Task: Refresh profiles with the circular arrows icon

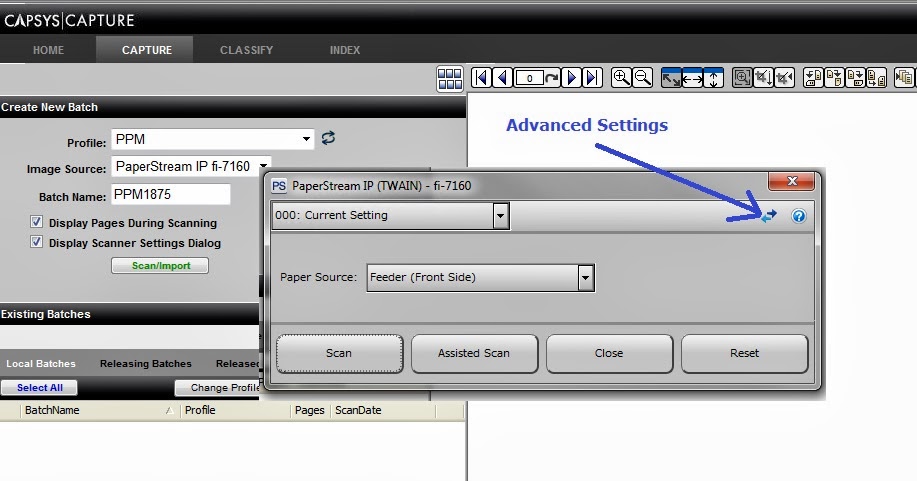Action: 328,138
